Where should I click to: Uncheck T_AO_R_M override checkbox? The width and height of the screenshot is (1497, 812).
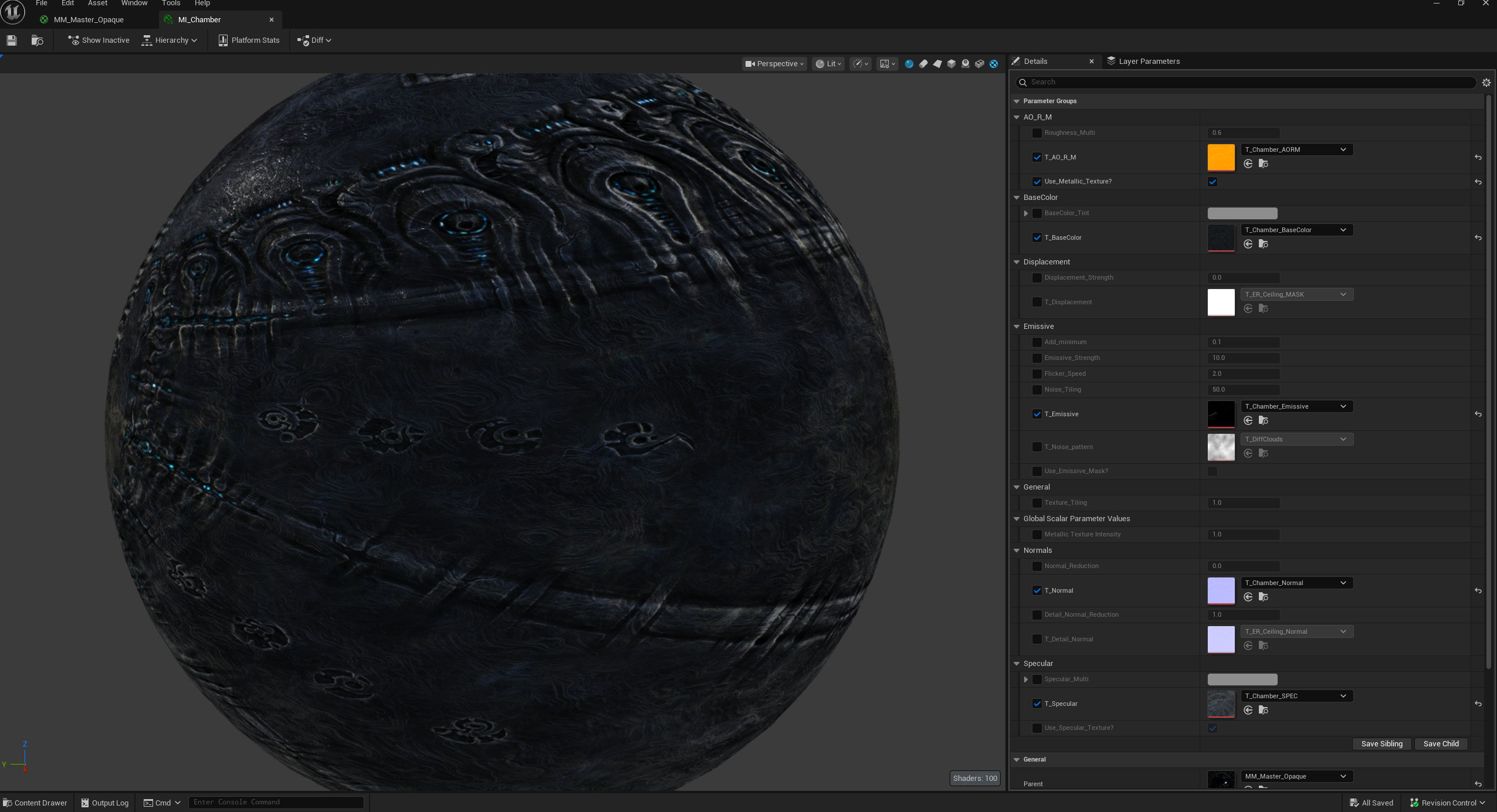pos(1037,158)
